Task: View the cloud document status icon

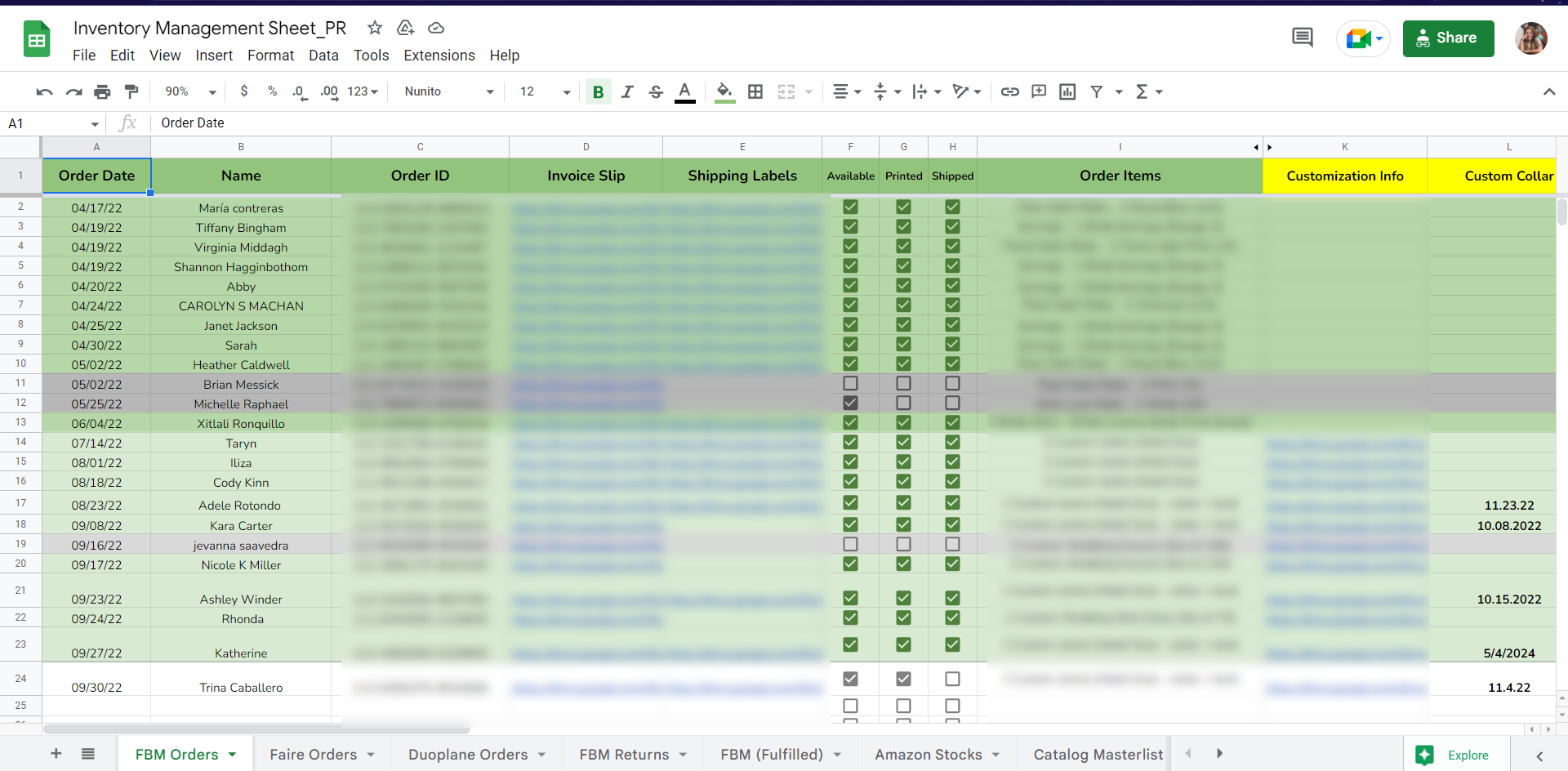Action: (436, 28)
